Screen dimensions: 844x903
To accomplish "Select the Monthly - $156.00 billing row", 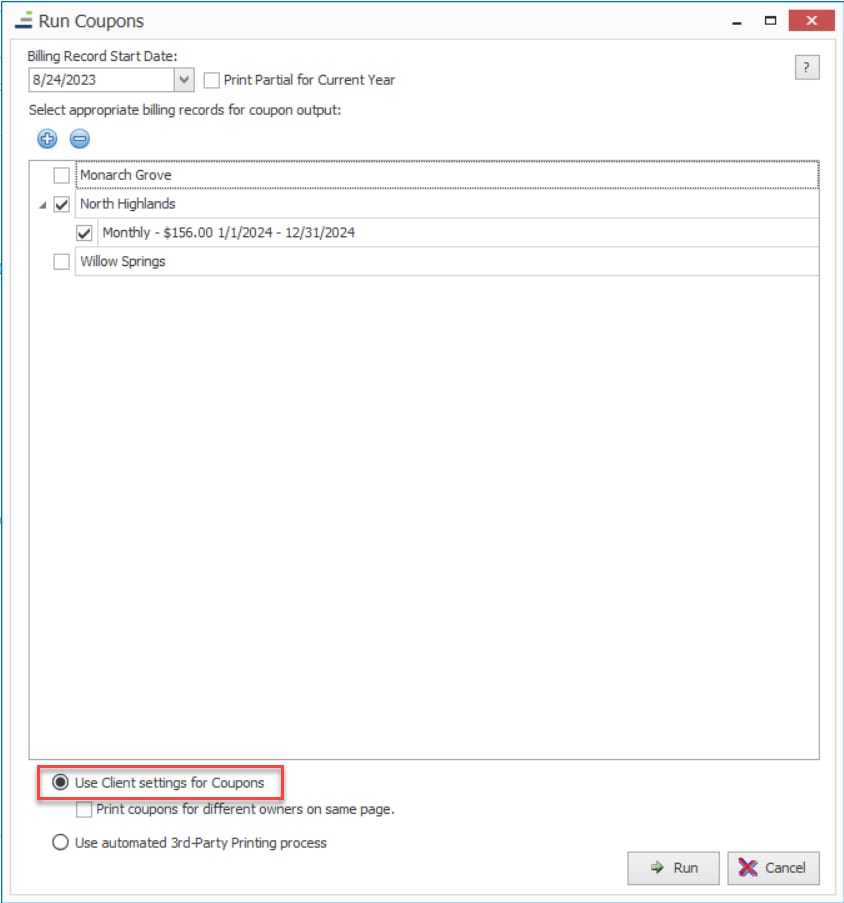I will (x=458, y=233).
